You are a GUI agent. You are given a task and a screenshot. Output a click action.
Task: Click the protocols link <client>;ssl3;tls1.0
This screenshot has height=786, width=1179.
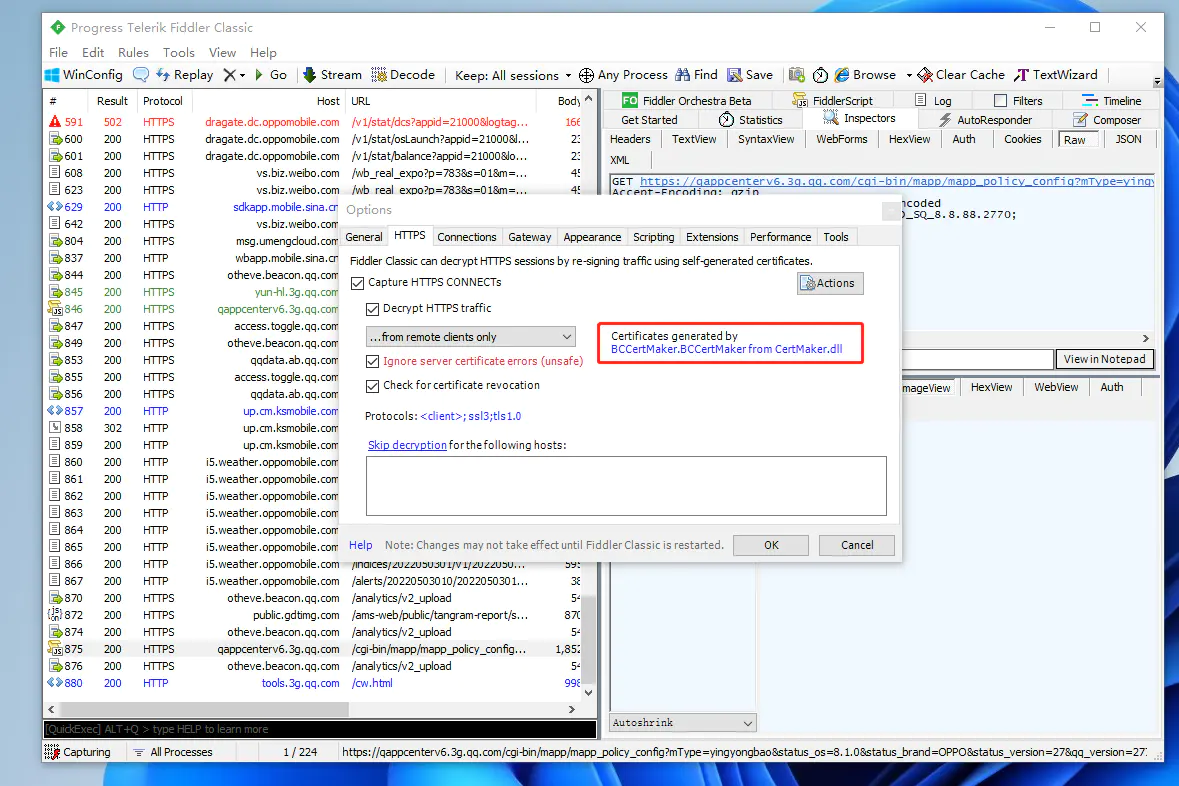click(x=471, y=416)
